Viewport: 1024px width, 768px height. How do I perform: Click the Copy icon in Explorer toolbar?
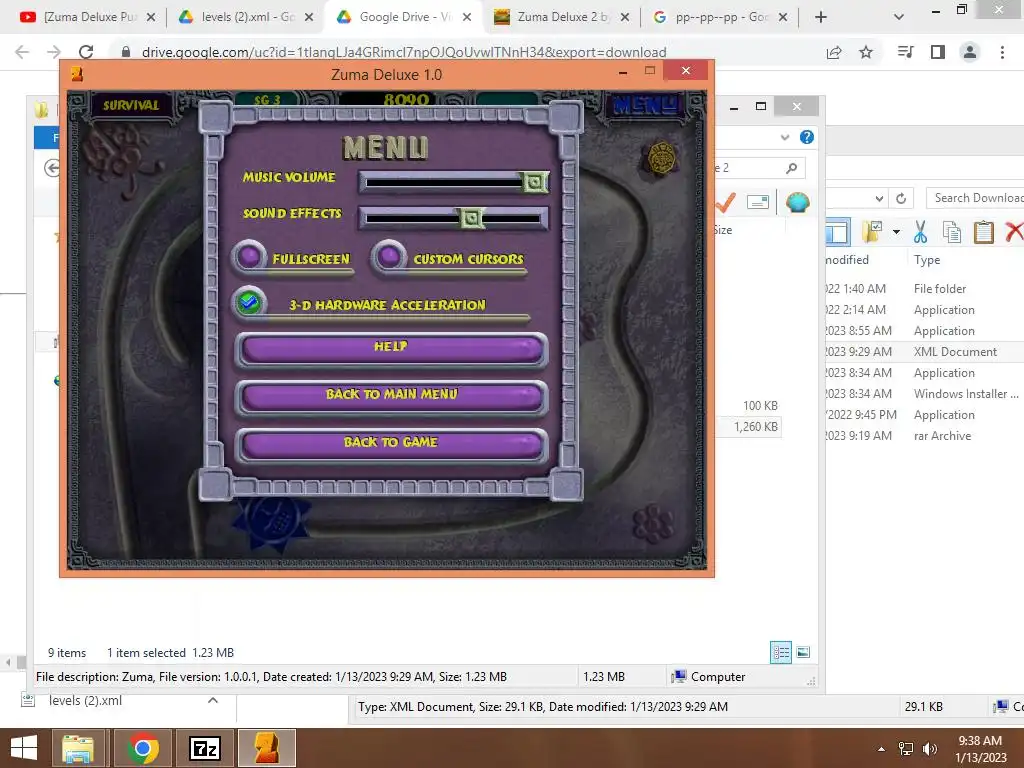tap(952, 232)
